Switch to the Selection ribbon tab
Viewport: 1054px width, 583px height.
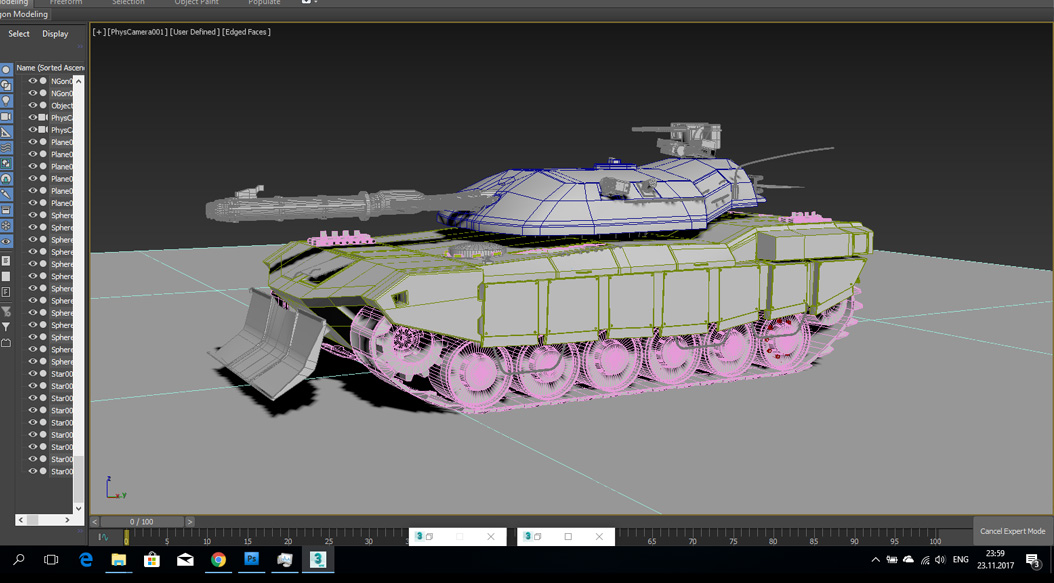tap(128, 2)
